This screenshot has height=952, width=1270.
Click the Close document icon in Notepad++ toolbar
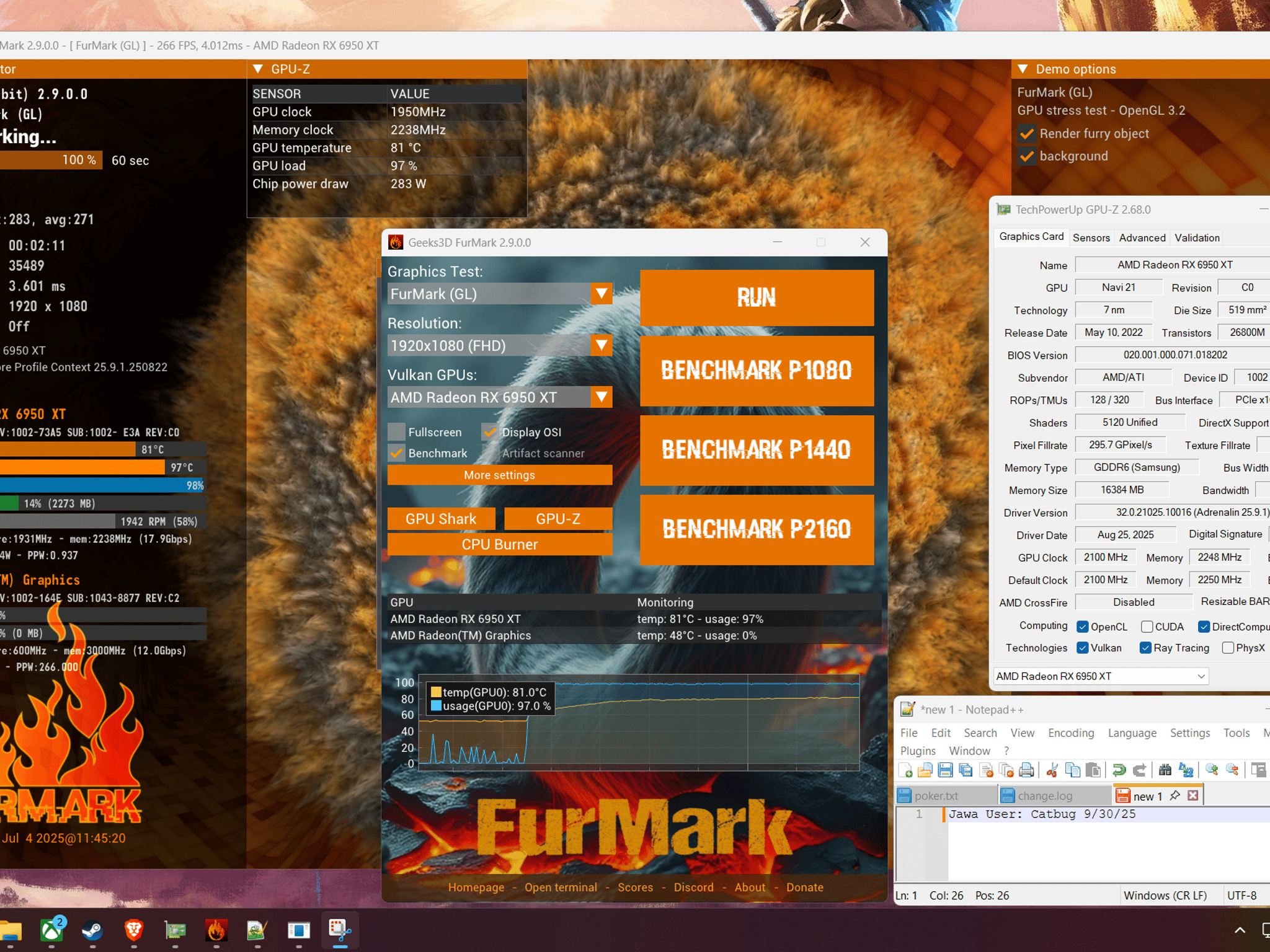pos(986,770)
